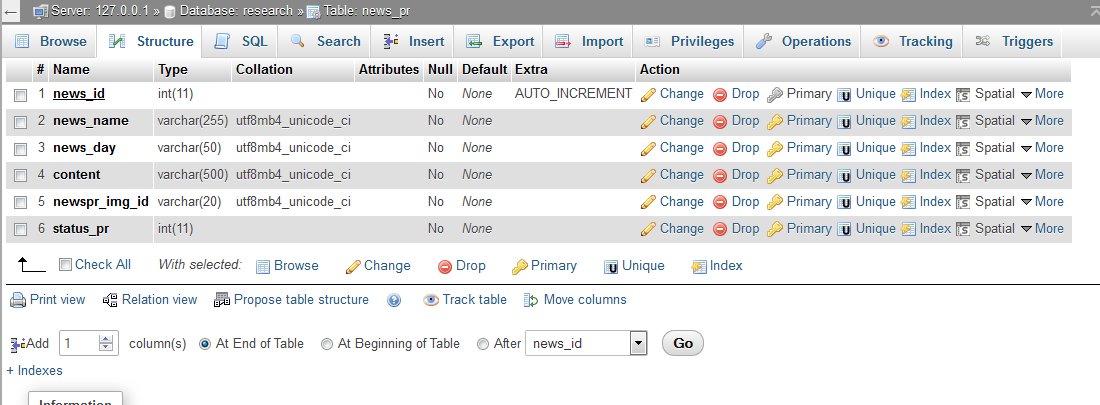Switch to the SQL tab
This screenshot has height=405, width=1100.
click(242, 42)
